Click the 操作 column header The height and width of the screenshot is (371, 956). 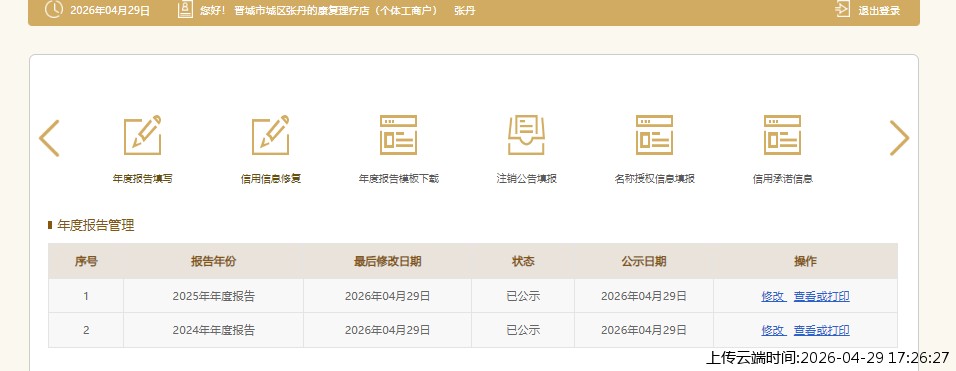[x=805, y=261]
